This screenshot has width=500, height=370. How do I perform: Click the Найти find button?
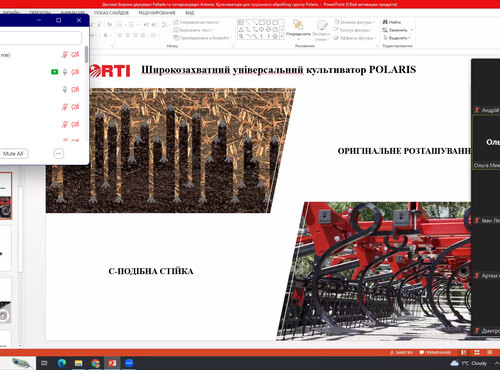(x=392, y=22)
